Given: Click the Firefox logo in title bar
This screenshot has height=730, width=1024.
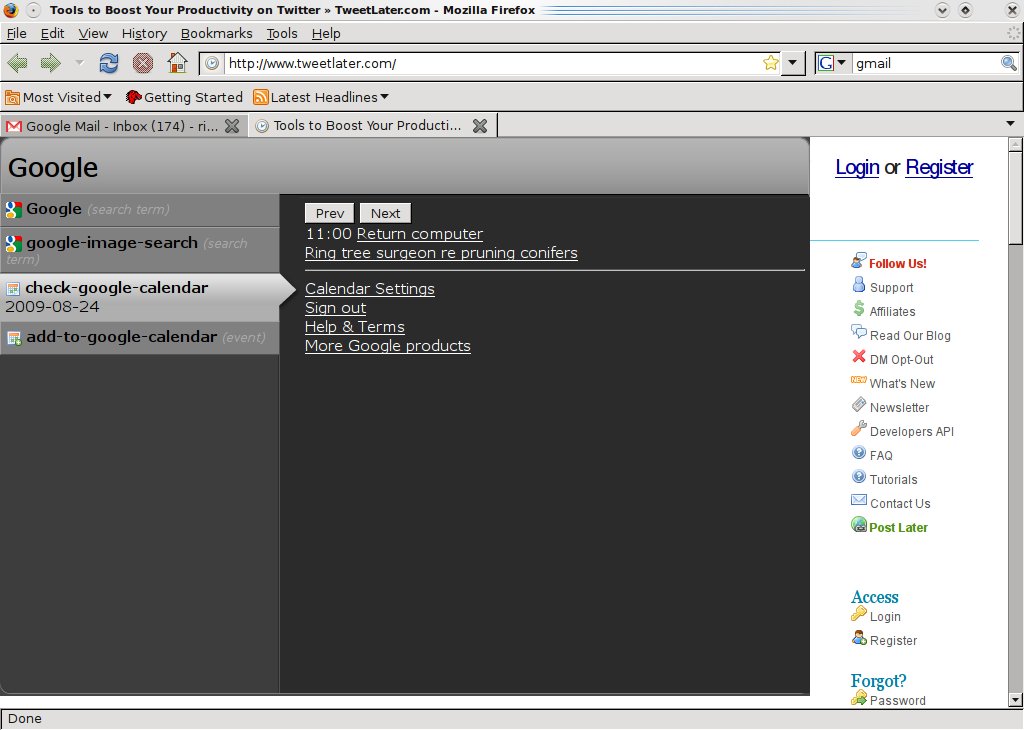Looking at the screenshot, I should click(10, 10).
